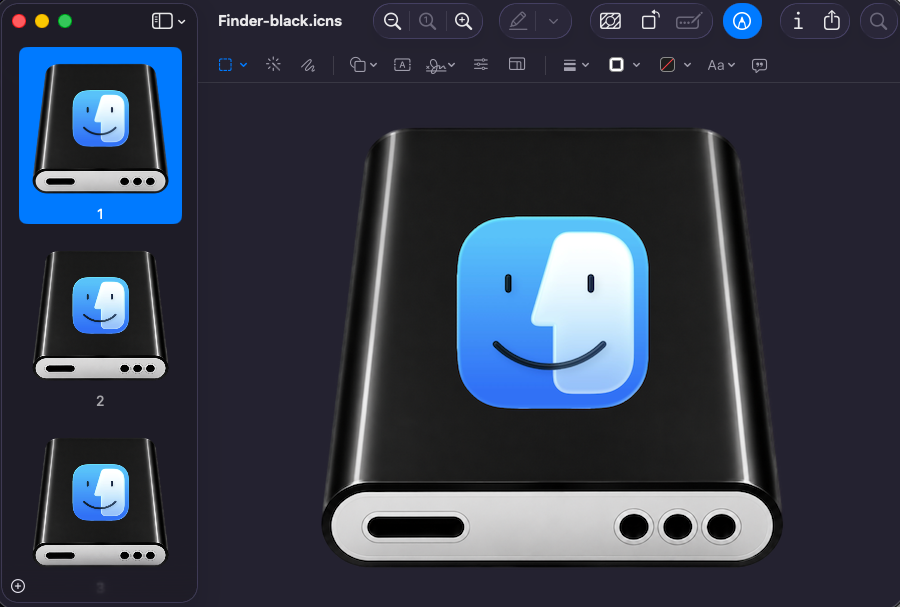The image size is (900, 607).
Task: Click the Adjust Size icon
Action: (517, 64)
